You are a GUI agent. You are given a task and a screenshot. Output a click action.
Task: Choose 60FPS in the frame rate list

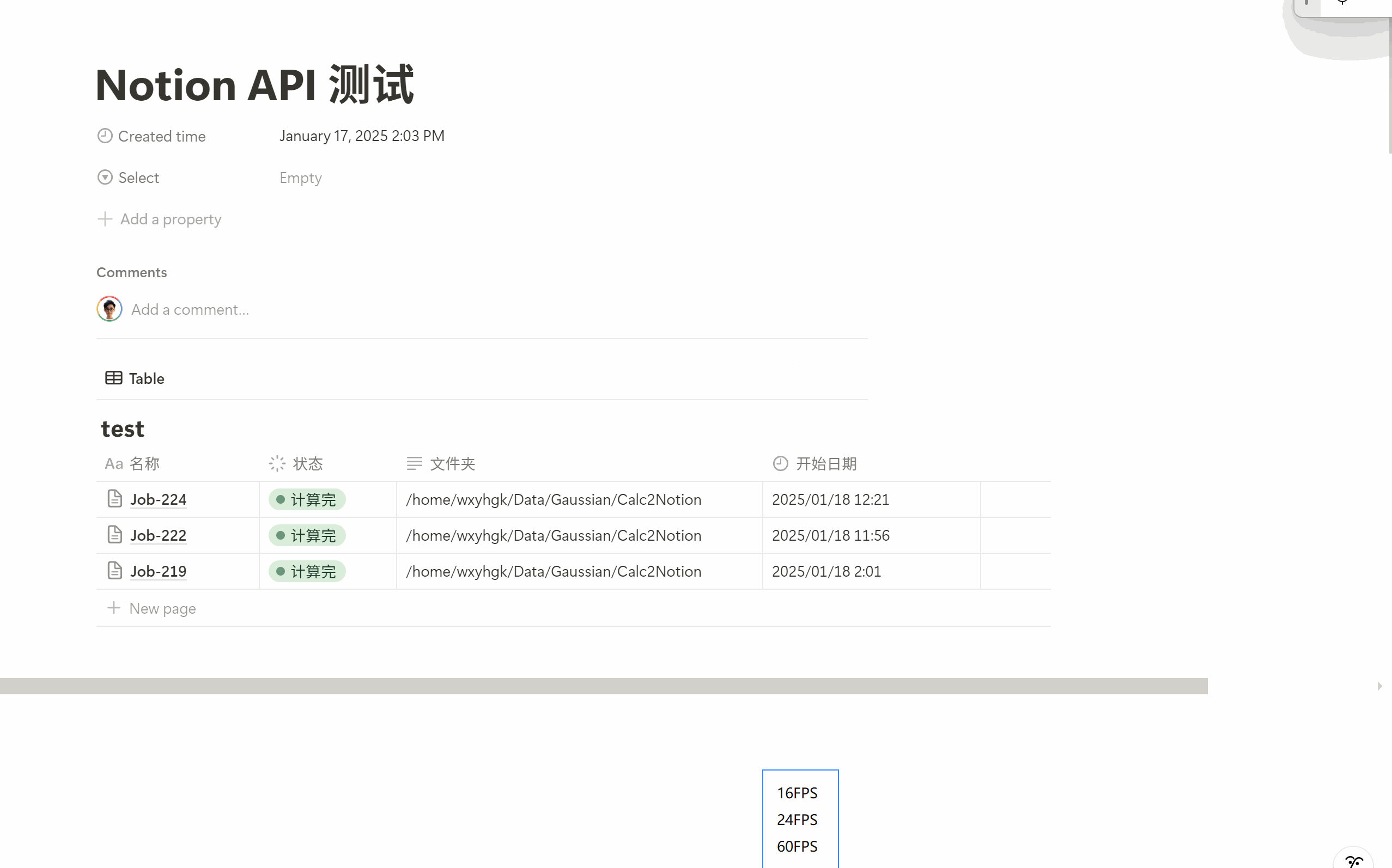pos(797,846)
